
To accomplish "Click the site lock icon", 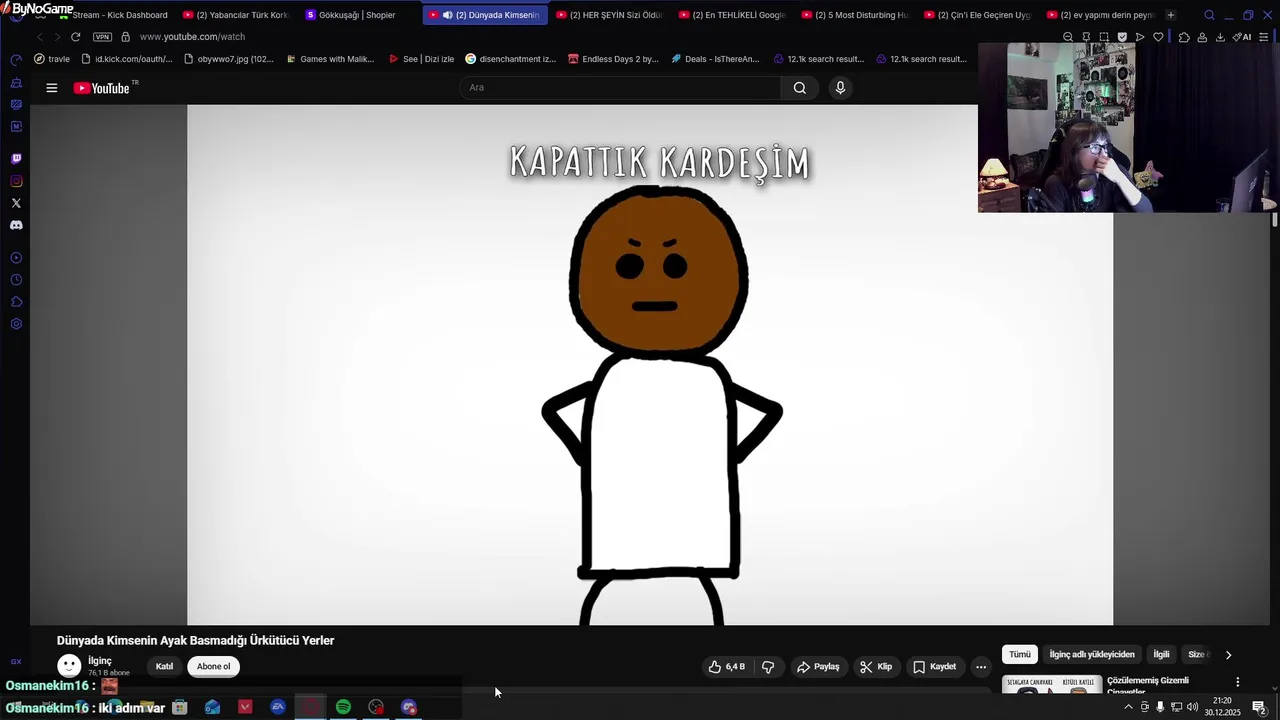I will tap(125, 37).
